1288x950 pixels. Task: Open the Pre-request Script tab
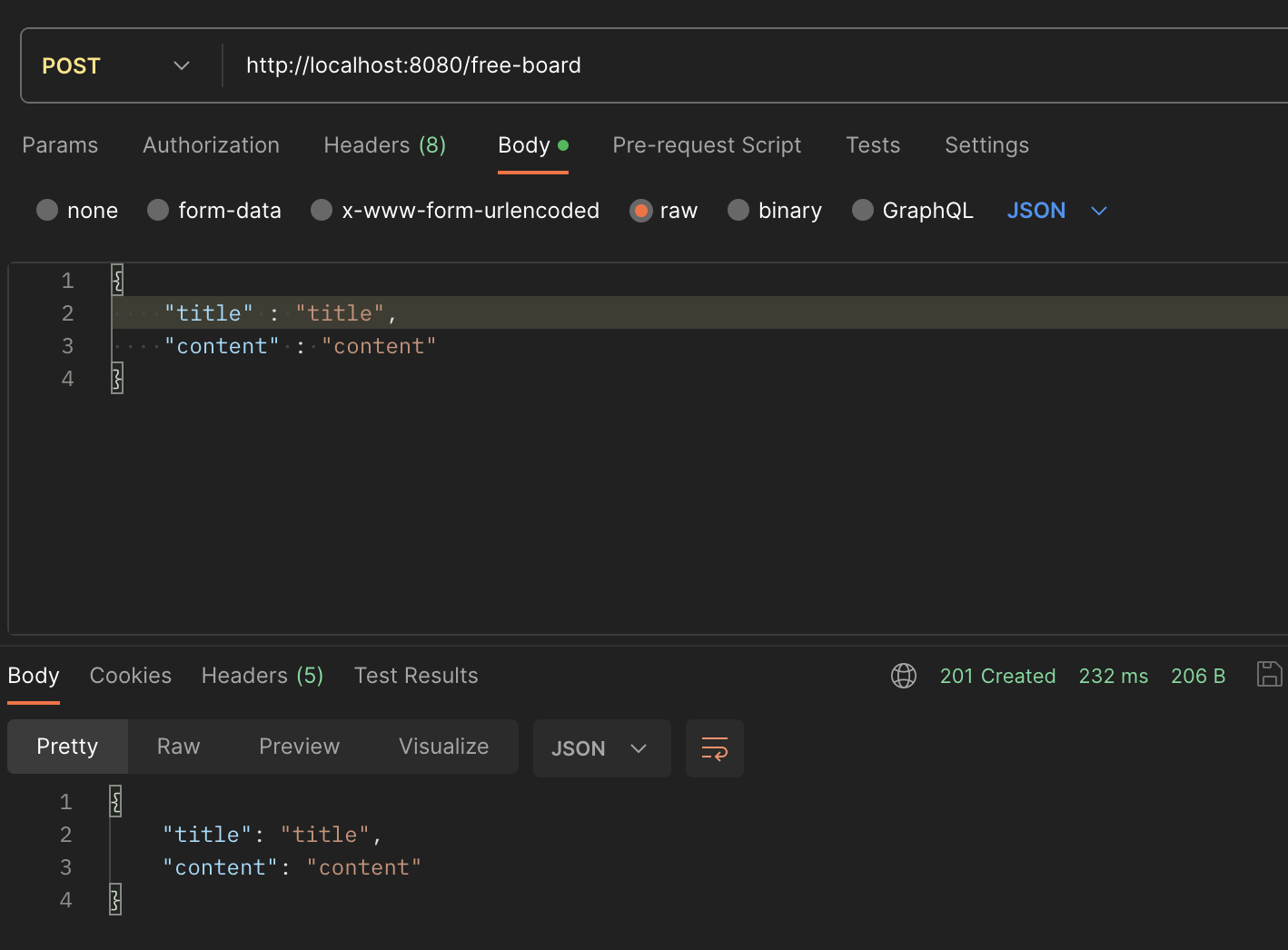(x=707, y=145)
